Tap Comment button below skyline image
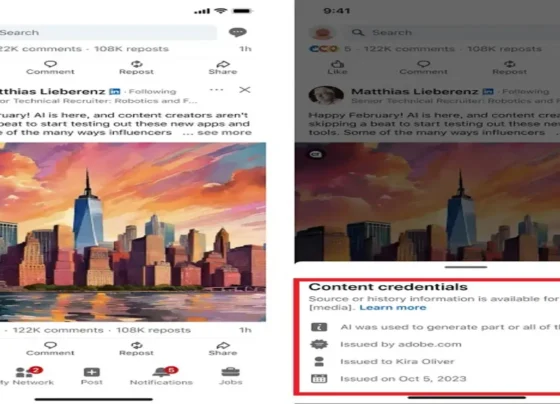The height and width of the screenshot is (404, 560). click(50, 348)
